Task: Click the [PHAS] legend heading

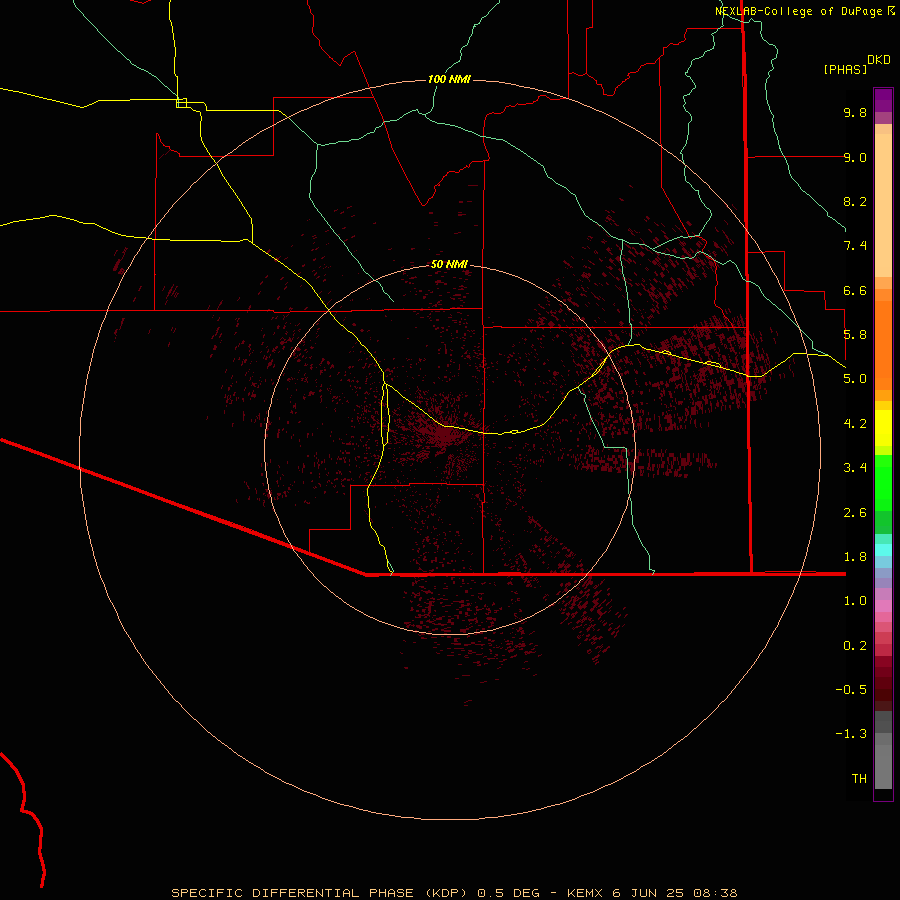Action: [845, 70]
